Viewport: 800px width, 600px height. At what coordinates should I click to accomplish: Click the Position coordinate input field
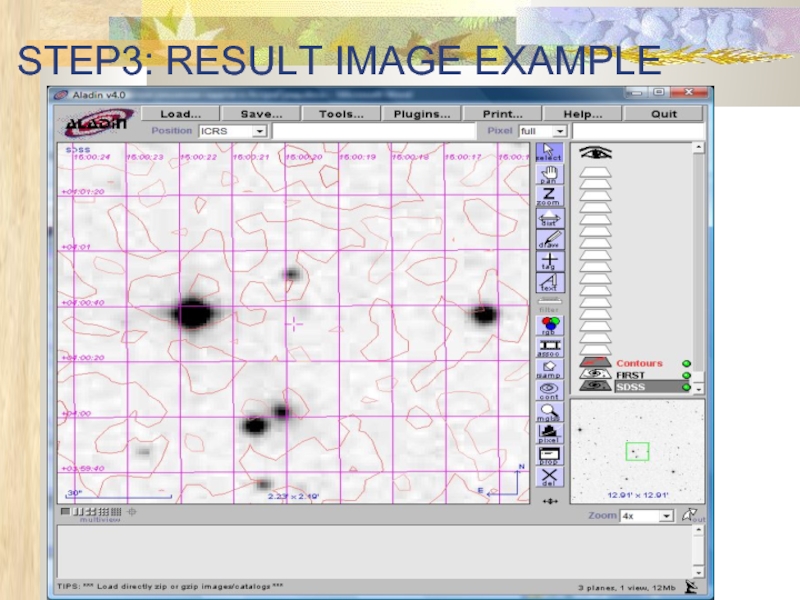click(x=374, y=131)
